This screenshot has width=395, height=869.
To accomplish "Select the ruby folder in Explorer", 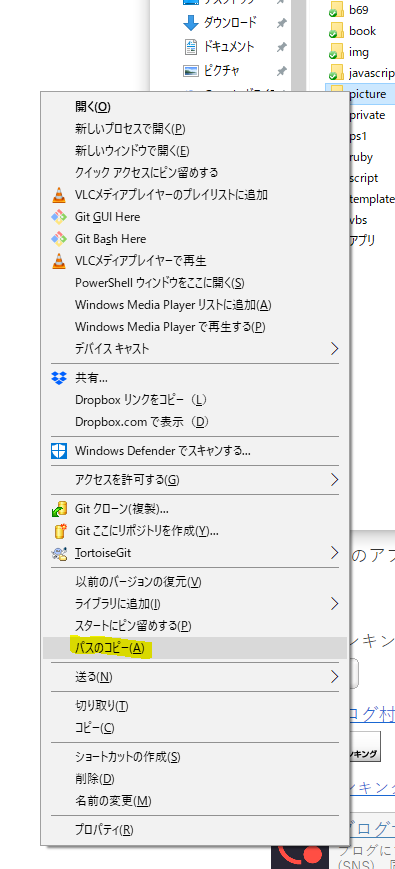I will 361,157.
